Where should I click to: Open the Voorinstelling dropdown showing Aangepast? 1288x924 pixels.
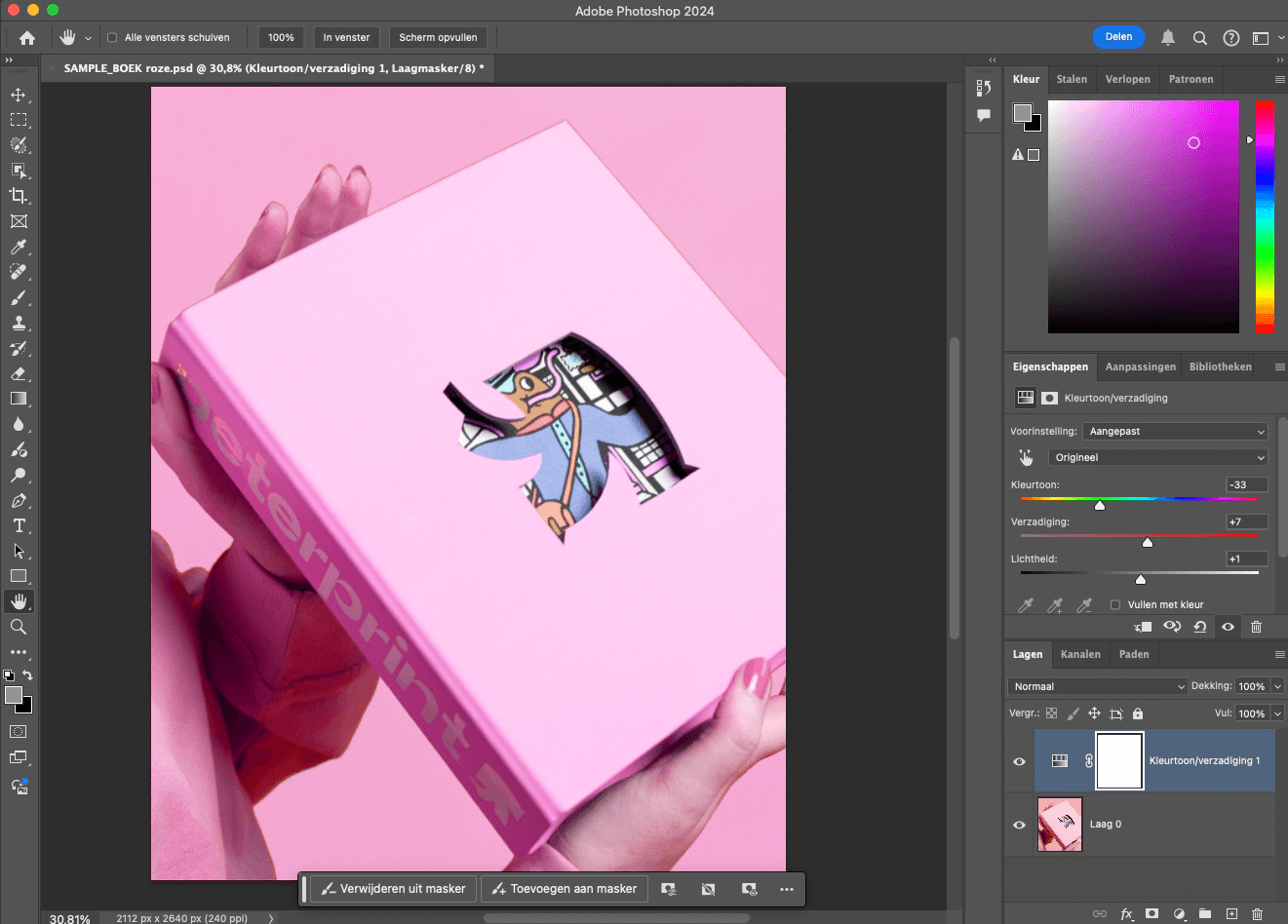[x=1174, y=431]
